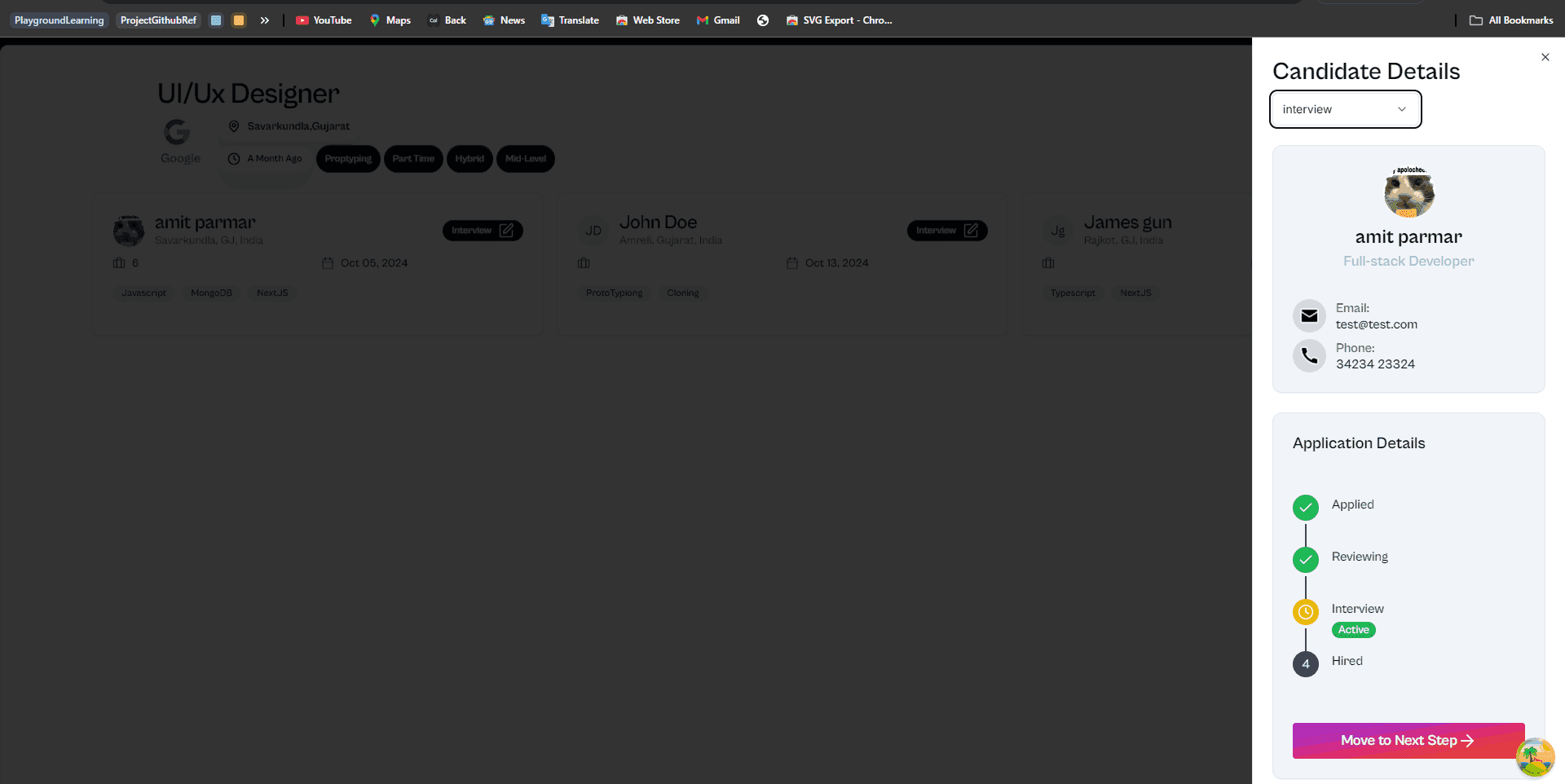Select the Hybrid tag pill
Viewport: 1565px width, 784px height.
pos(469,159)
